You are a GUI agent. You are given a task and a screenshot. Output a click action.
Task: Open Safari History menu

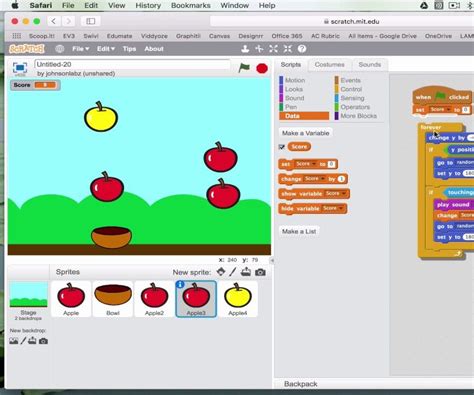point(148,6)
